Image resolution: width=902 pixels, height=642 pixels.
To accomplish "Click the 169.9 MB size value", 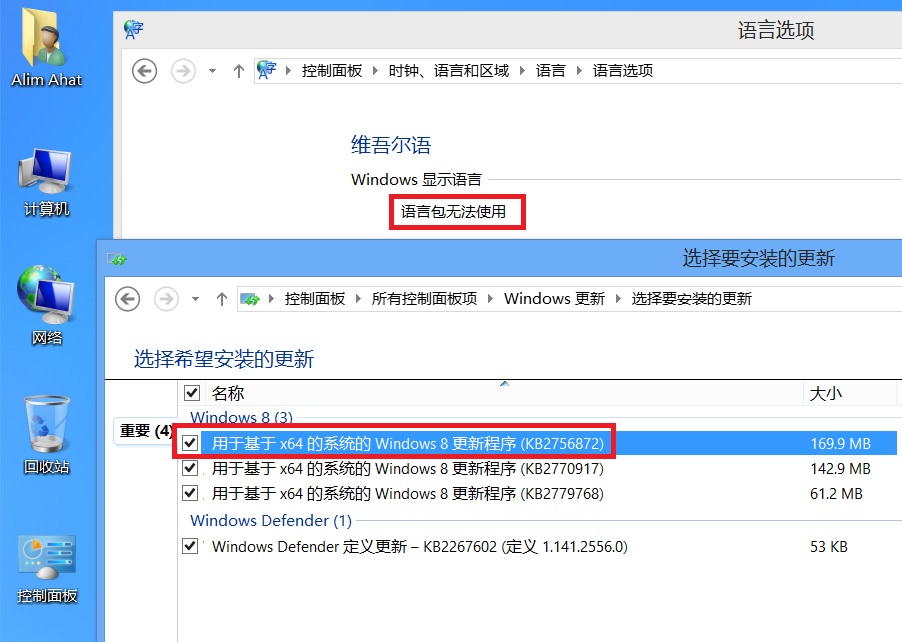I will click(x=840, y=444).
